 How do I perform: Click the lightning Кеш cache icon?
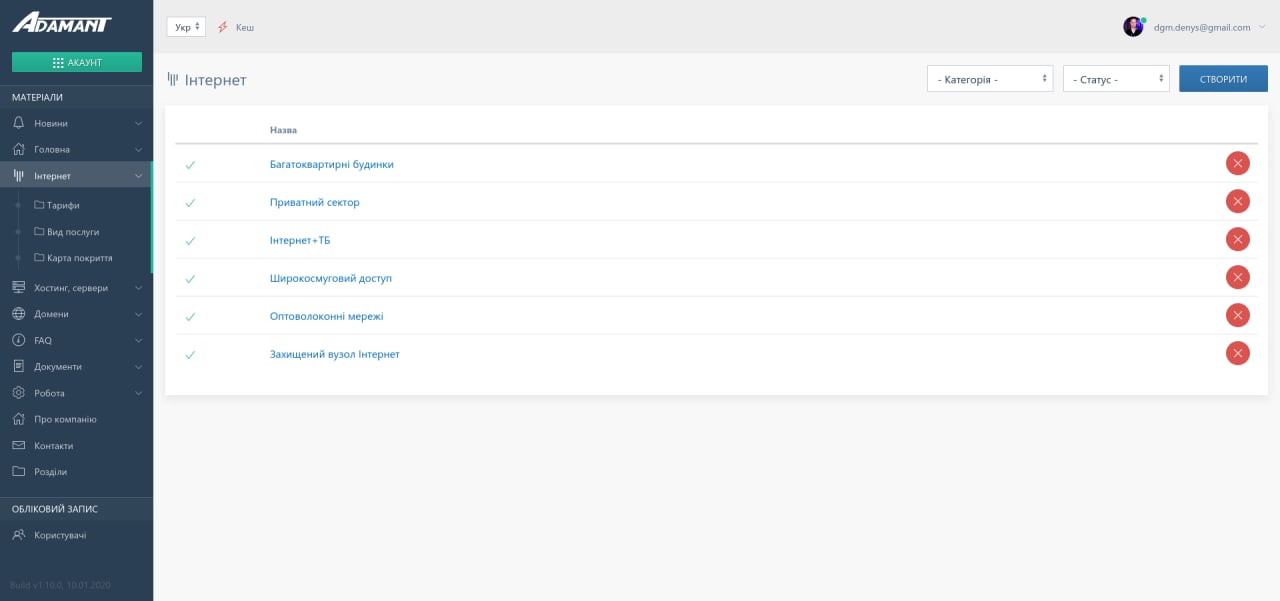[x=223, y=27]
